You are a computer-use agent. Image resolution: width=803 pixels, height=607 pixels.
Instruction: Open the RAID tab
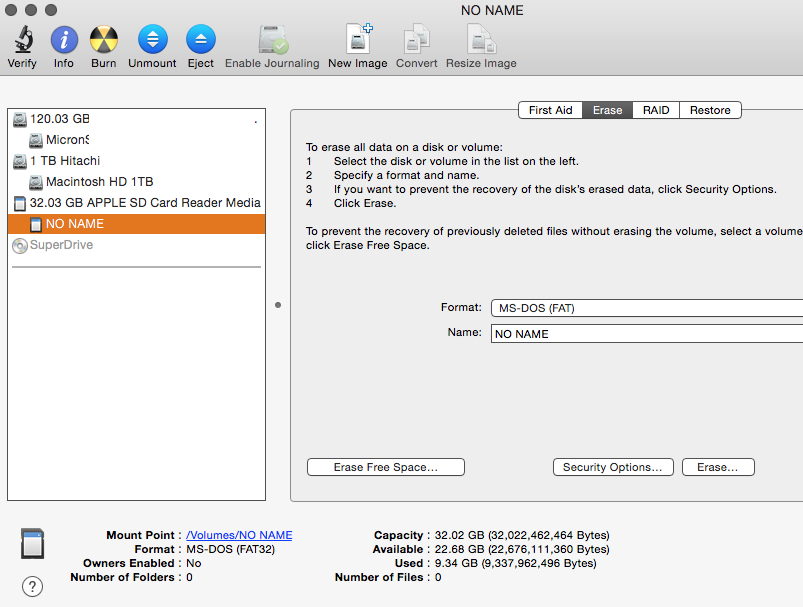[656, 110]
